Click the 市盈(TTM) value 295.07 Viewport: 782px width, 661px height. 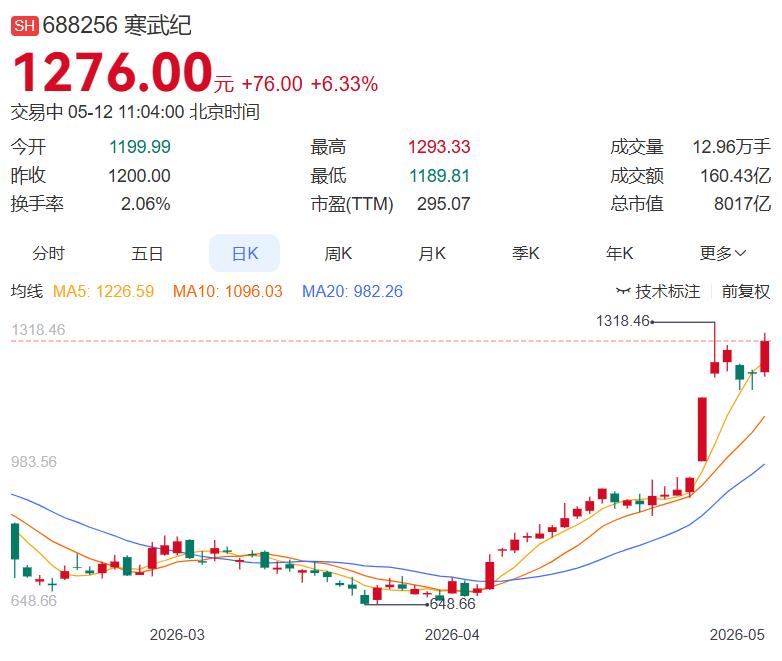click(444, 204)
